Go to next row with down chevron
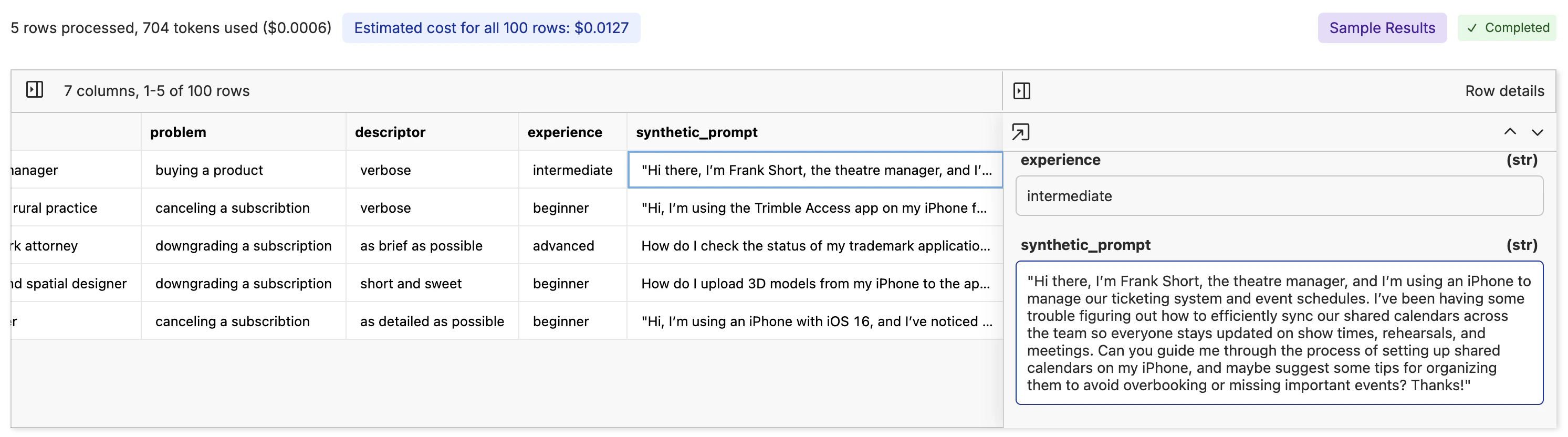Screen dimensions: 1568x437 click(1537, 132)
